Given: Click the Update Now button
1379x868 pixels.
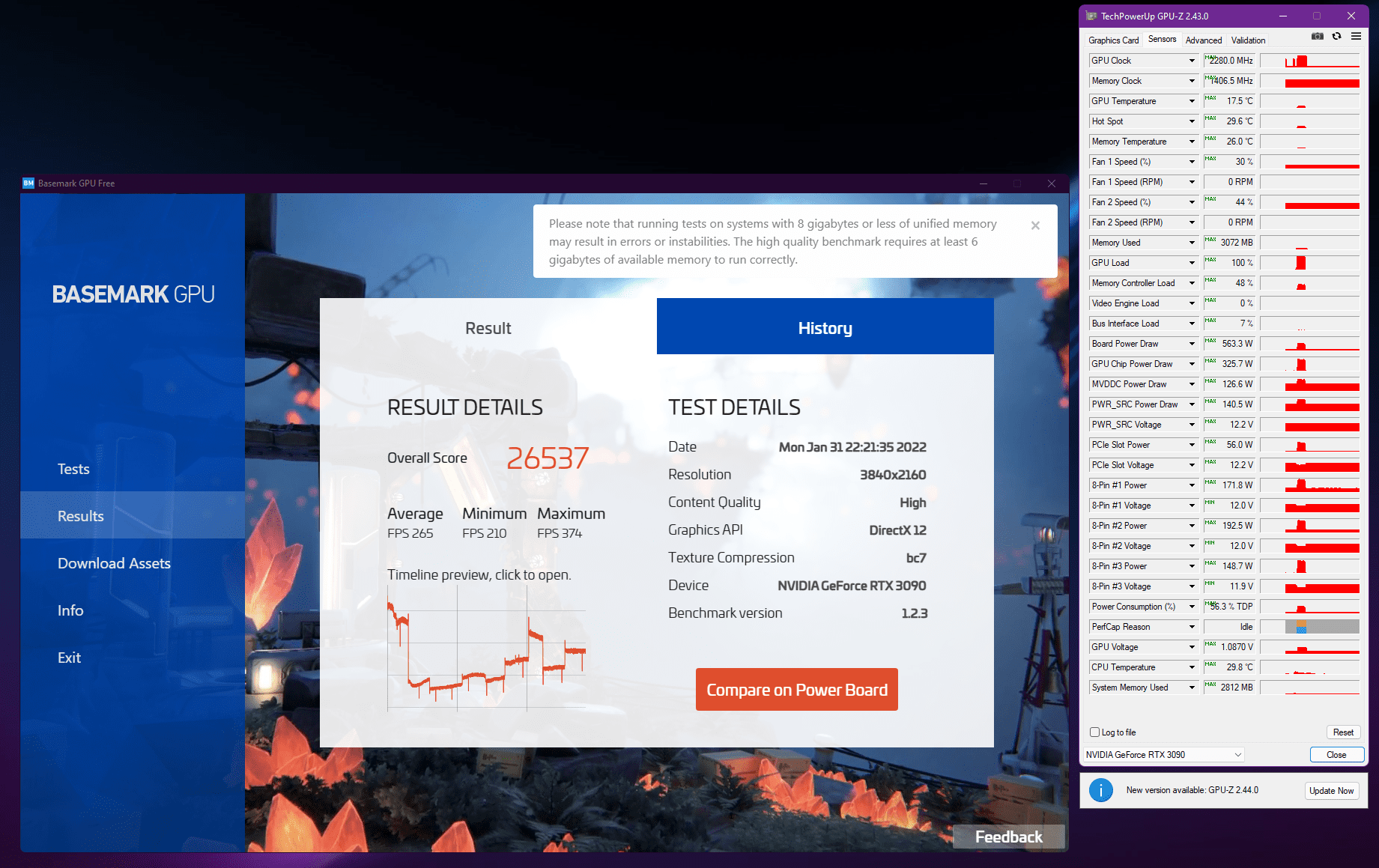Looking at the screenshot, I should (1331, 791).
